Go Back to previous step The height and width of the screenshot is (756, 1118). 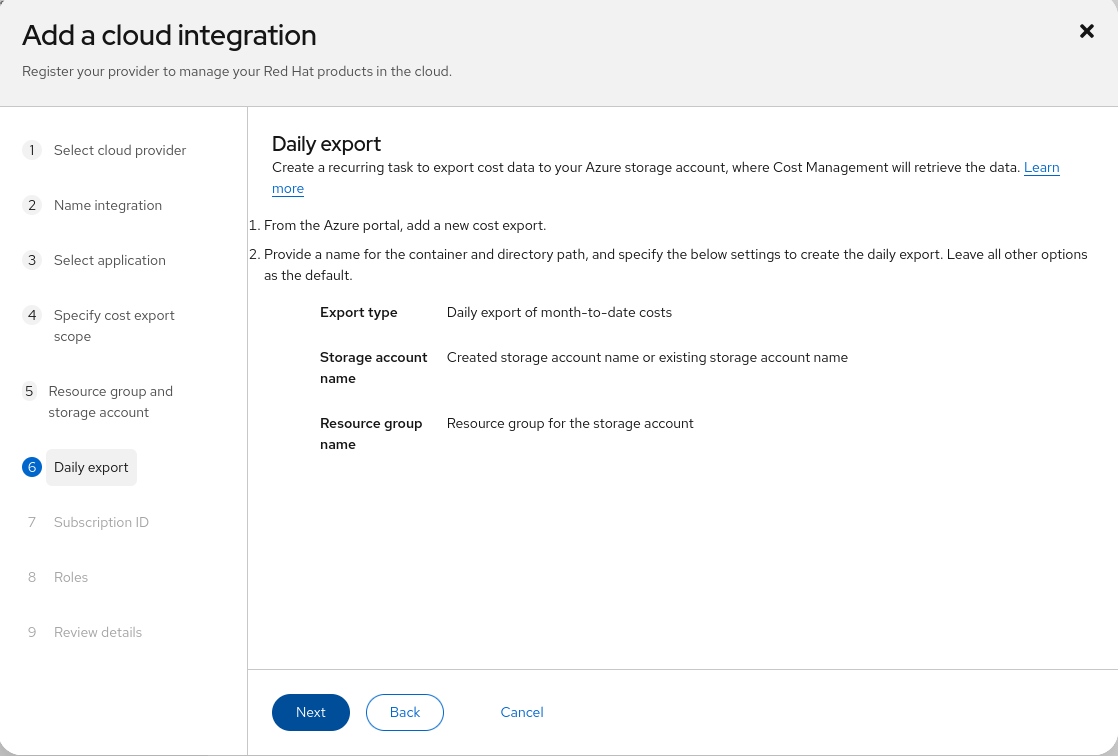pyautogui.click(x=405, y=712)
